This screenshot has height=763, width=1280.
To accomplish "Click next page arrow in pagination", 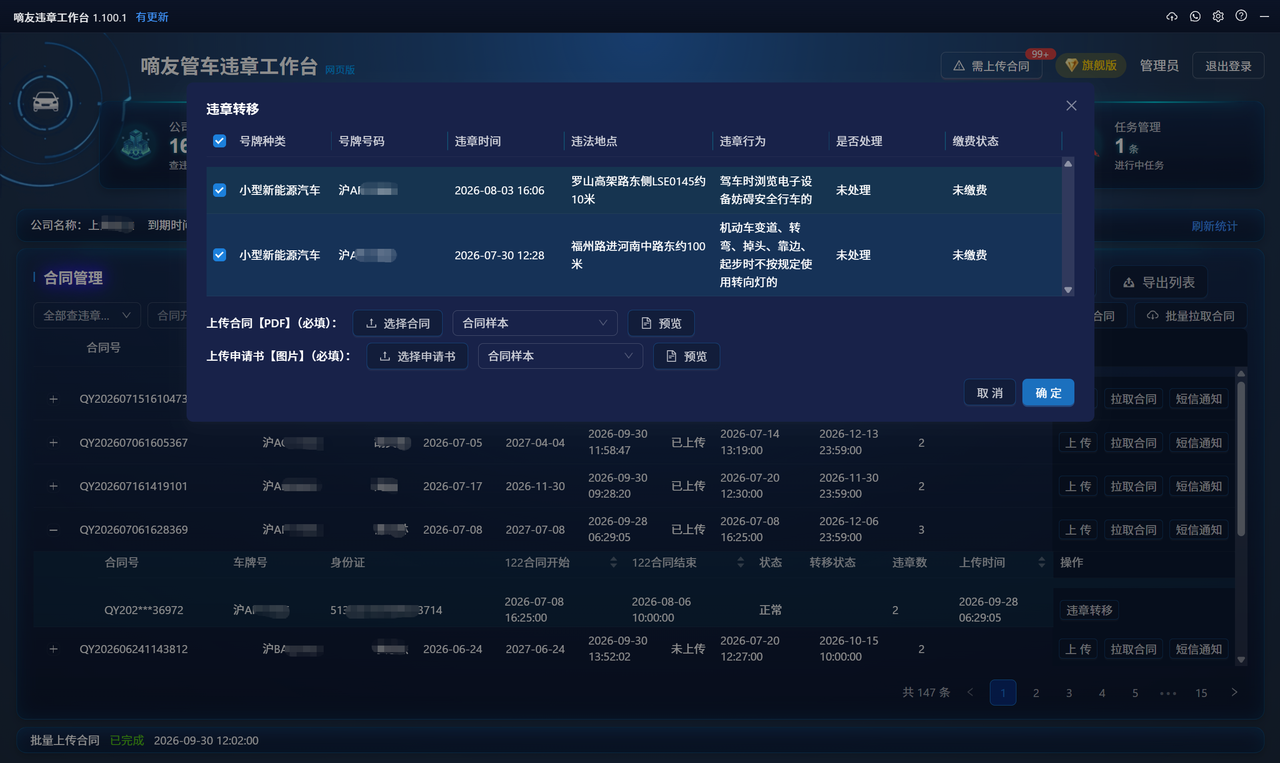I will (1234, 692).
